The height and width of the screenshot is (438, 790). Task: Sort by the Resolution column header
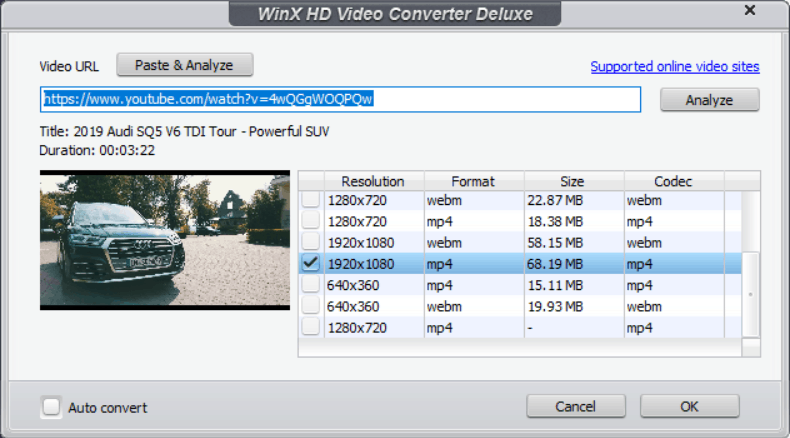pos(373,181)
